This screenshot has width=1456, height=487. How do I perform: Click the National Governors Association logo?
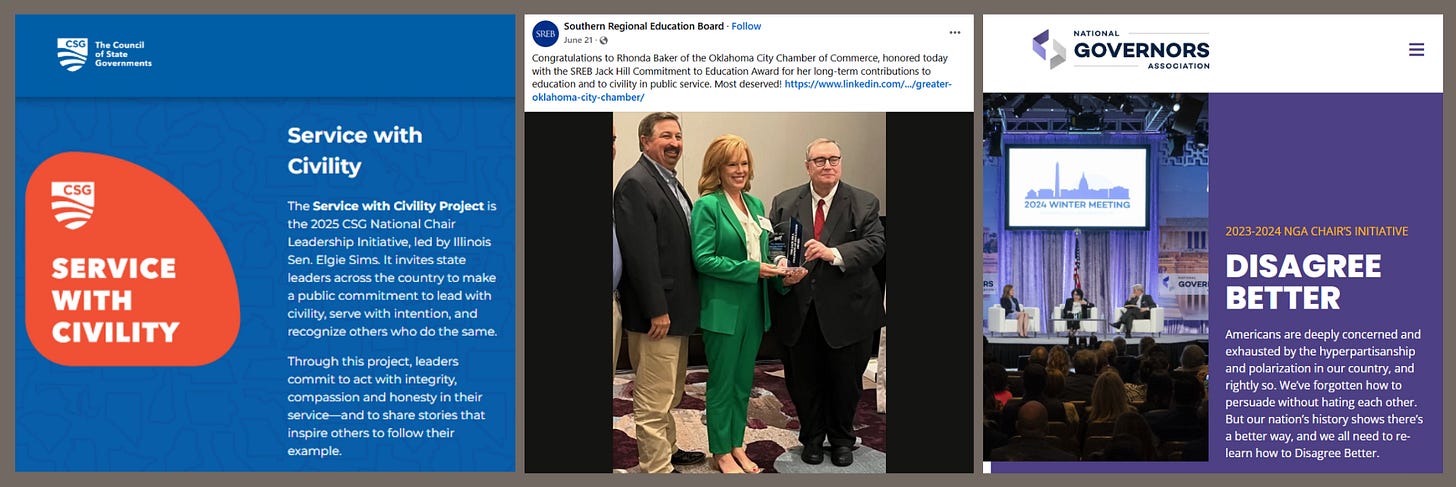(1121, 49)
